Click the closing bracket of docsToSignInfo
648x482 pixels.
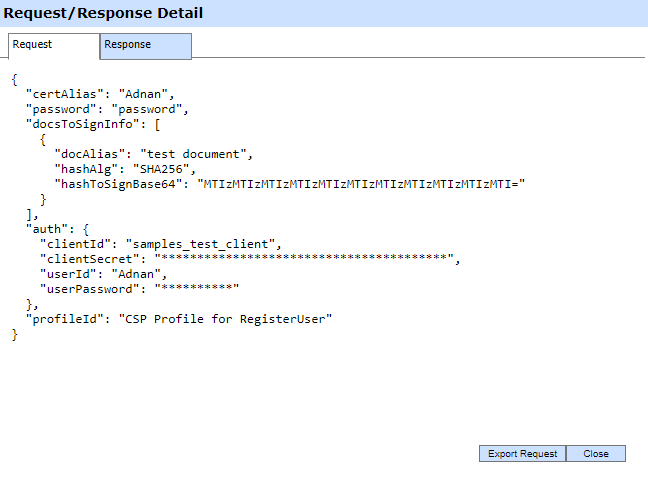pyautogui.click(x=30, y=214)
